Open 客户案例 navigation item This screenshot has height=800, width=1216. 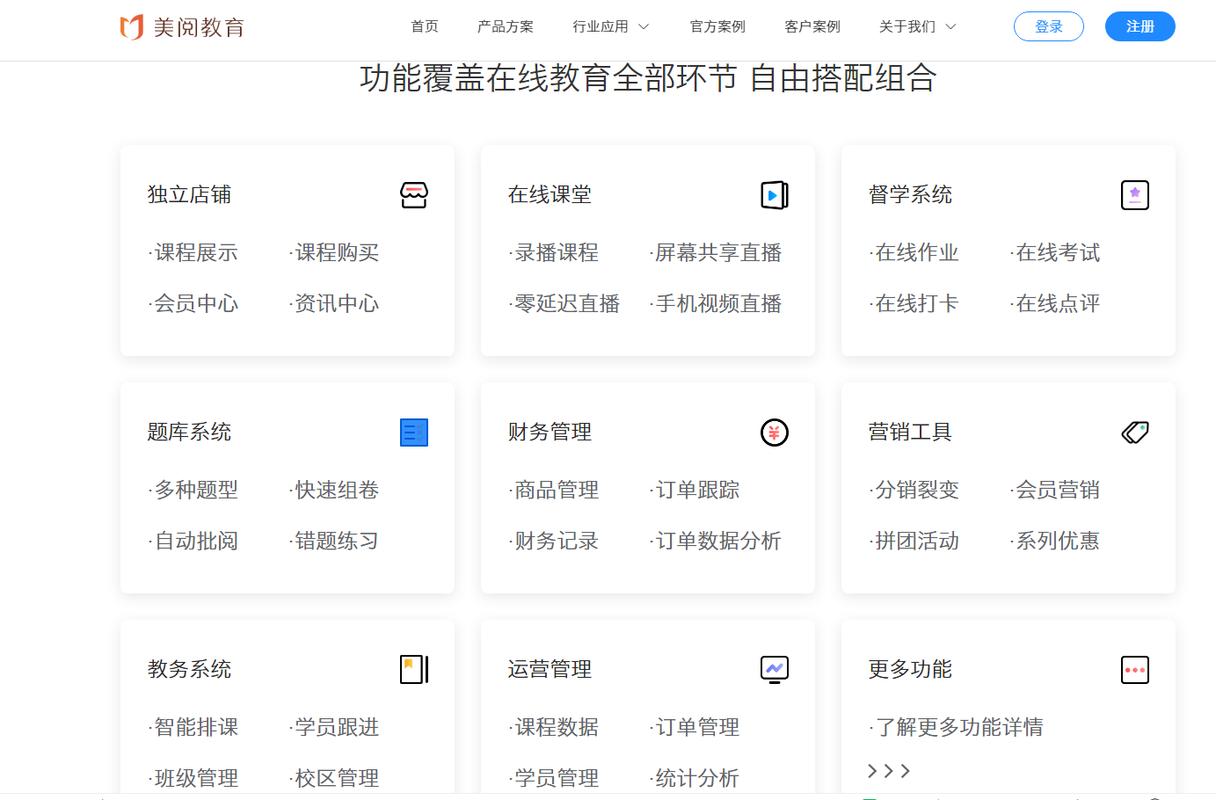point(813,27)
